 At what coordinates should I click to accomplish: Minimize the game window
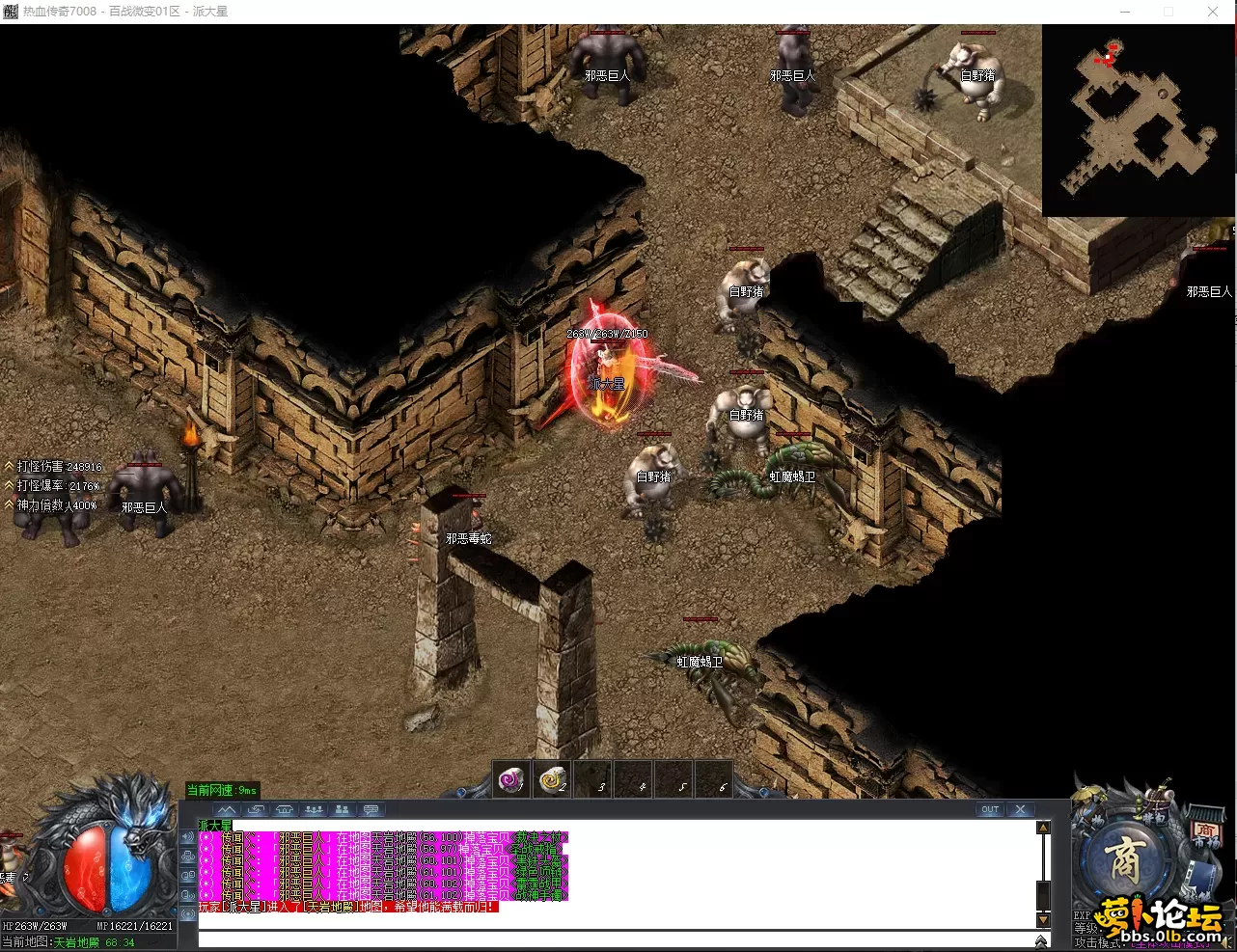coord(1125,12)
